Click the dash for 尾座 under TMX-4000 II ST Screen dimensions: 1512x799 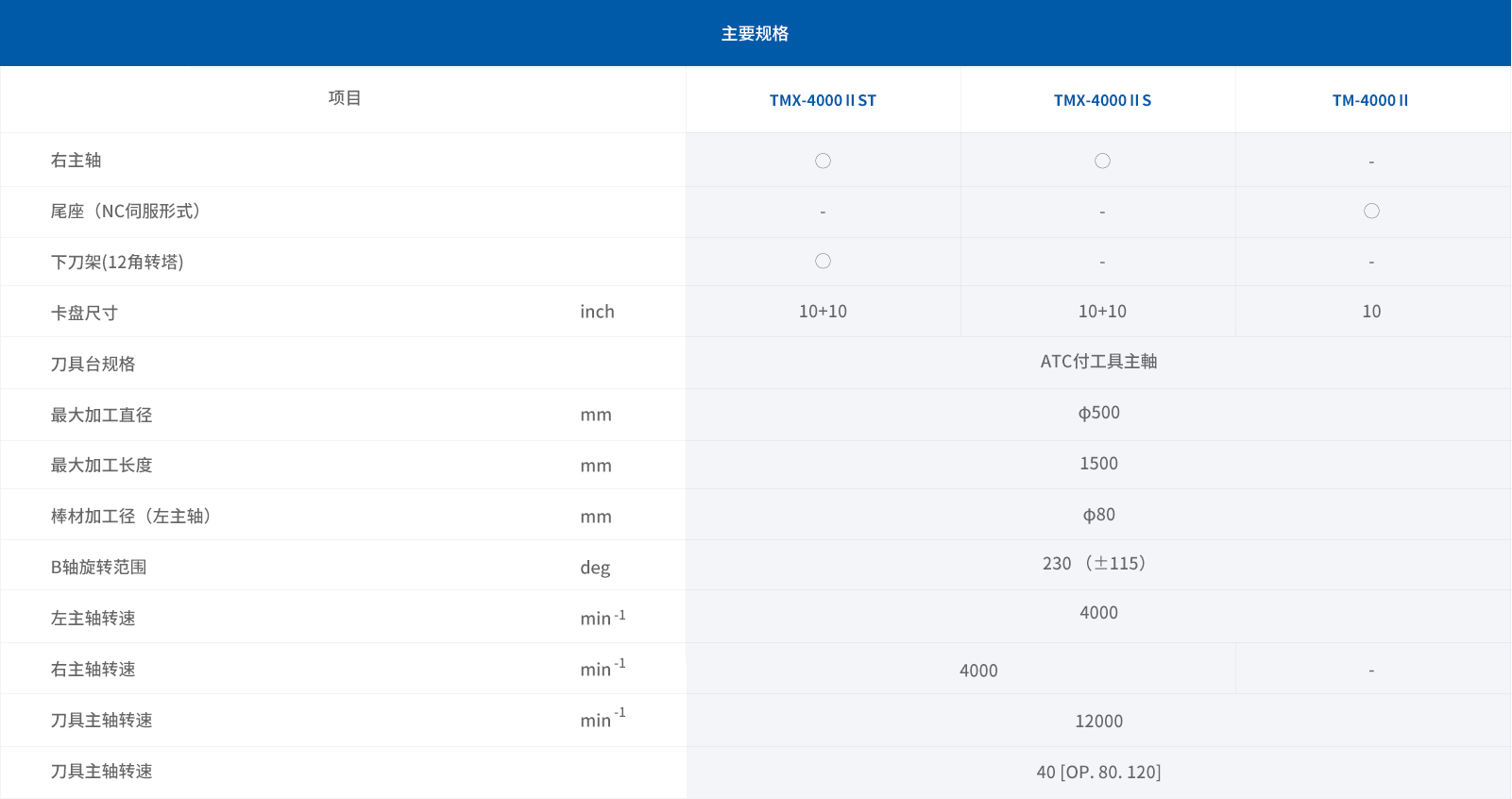click(823, 212)
